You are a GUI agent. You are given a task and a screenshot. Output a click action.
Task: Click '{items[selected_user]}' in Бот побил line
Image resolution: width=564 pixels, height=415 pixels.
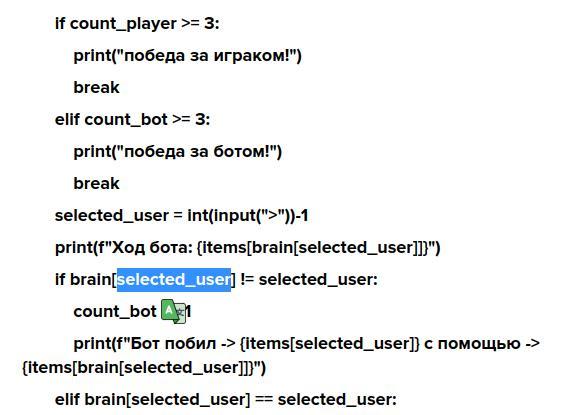[x=329, y=343]
